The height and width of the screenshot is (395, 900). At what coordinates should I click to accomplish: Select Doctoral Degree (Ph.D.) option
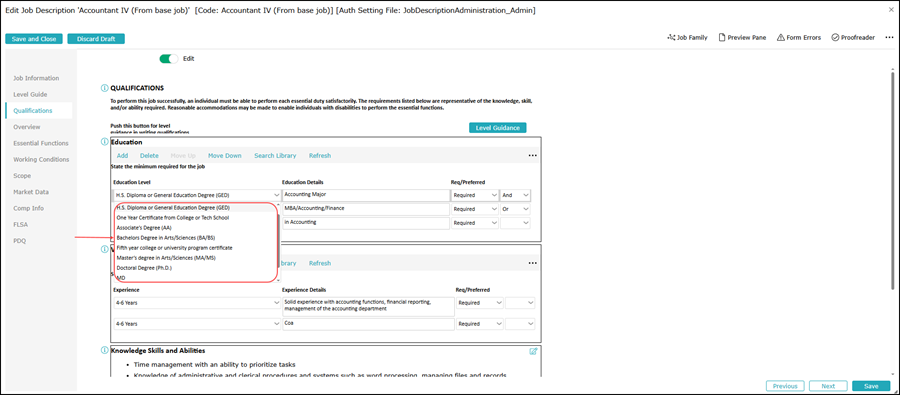click(x=195, y=268)
